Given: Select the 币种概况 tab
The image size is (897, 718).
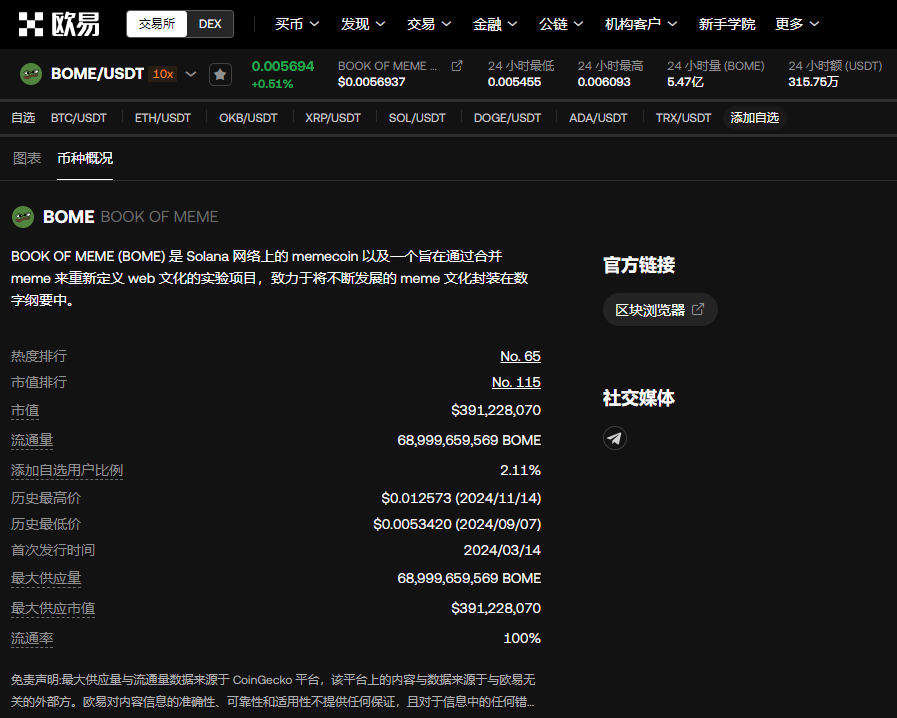Looking at the screenshot, I should [85, 158].
